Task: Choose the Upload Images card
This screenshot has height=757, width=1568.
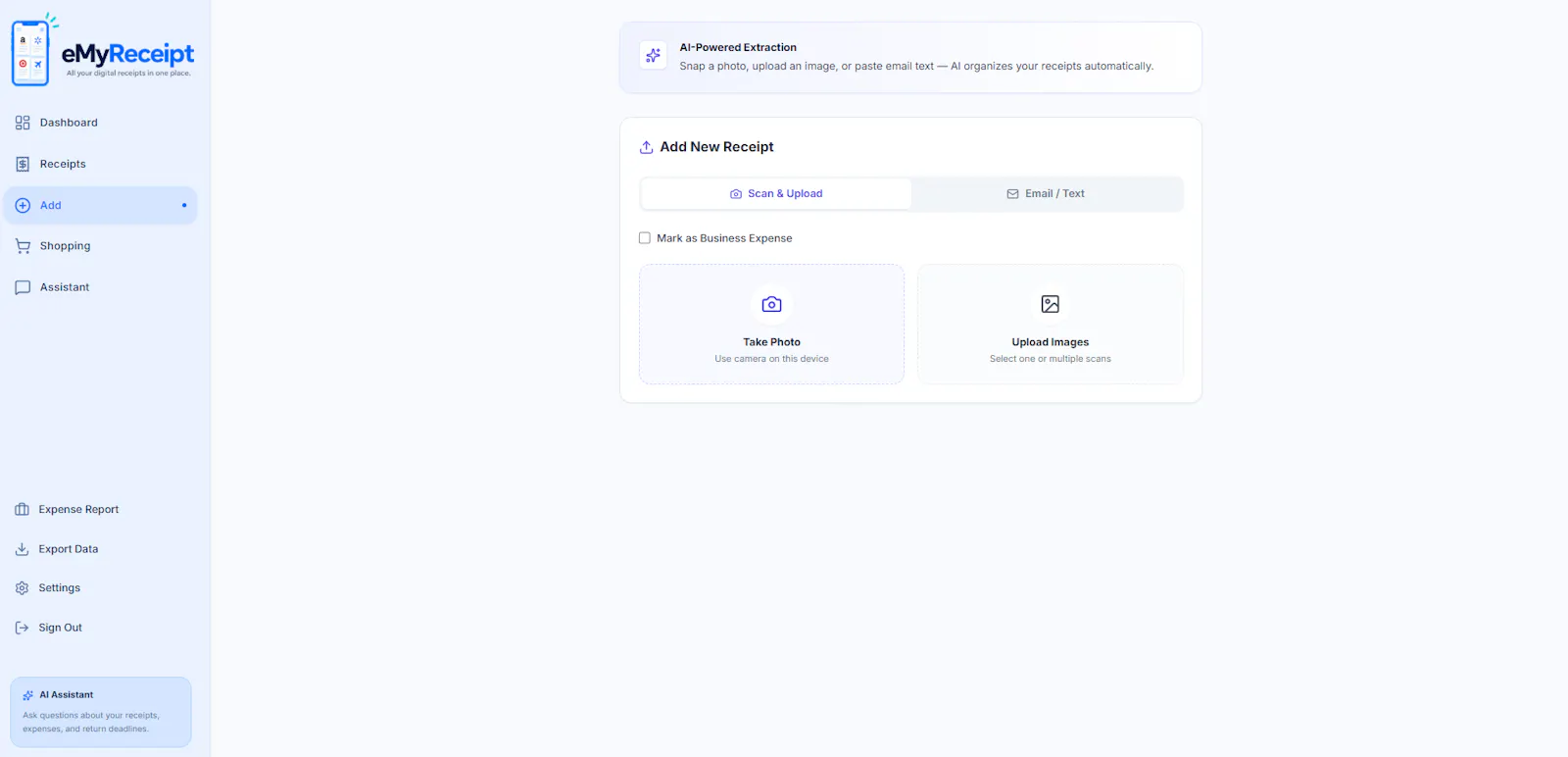Action: point(1051,325)
